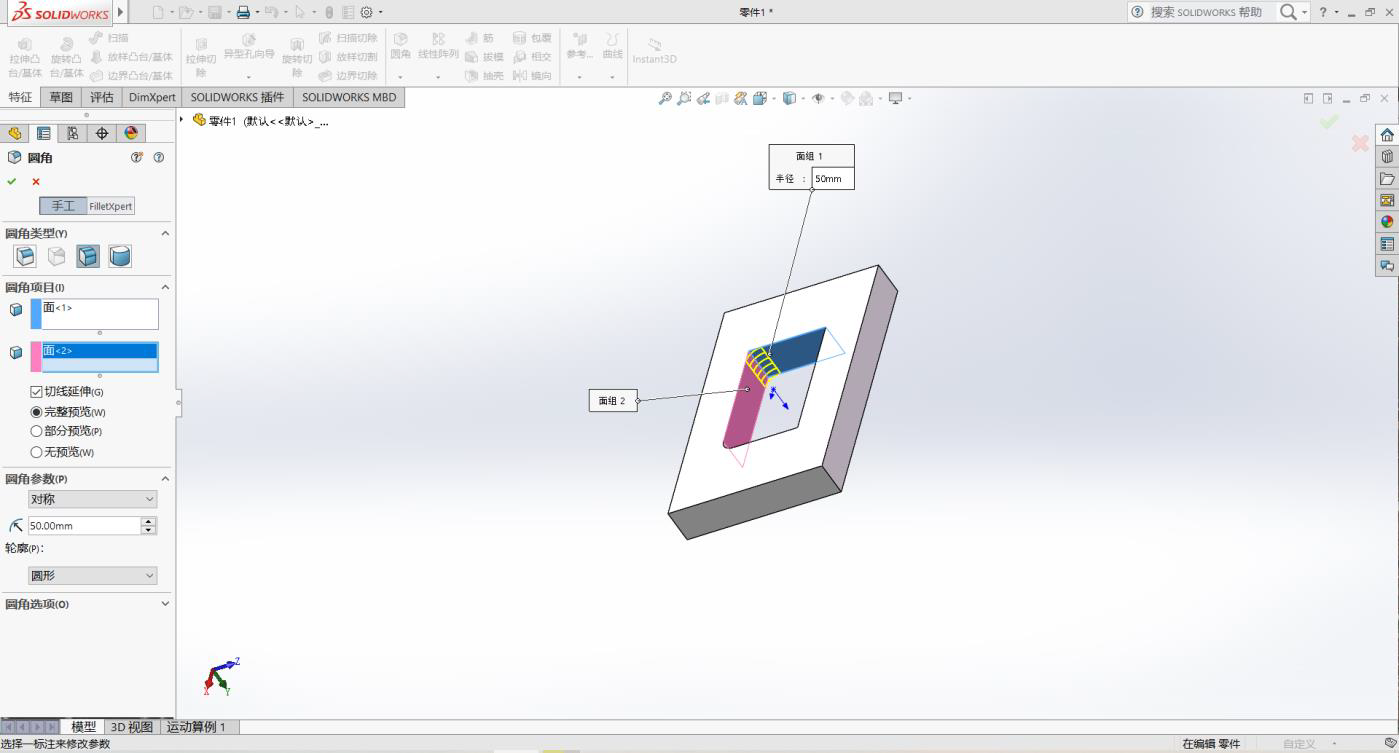Select the constant size fillet type icon
This screenshot has width=1399, height=753.
click(26, 256)
